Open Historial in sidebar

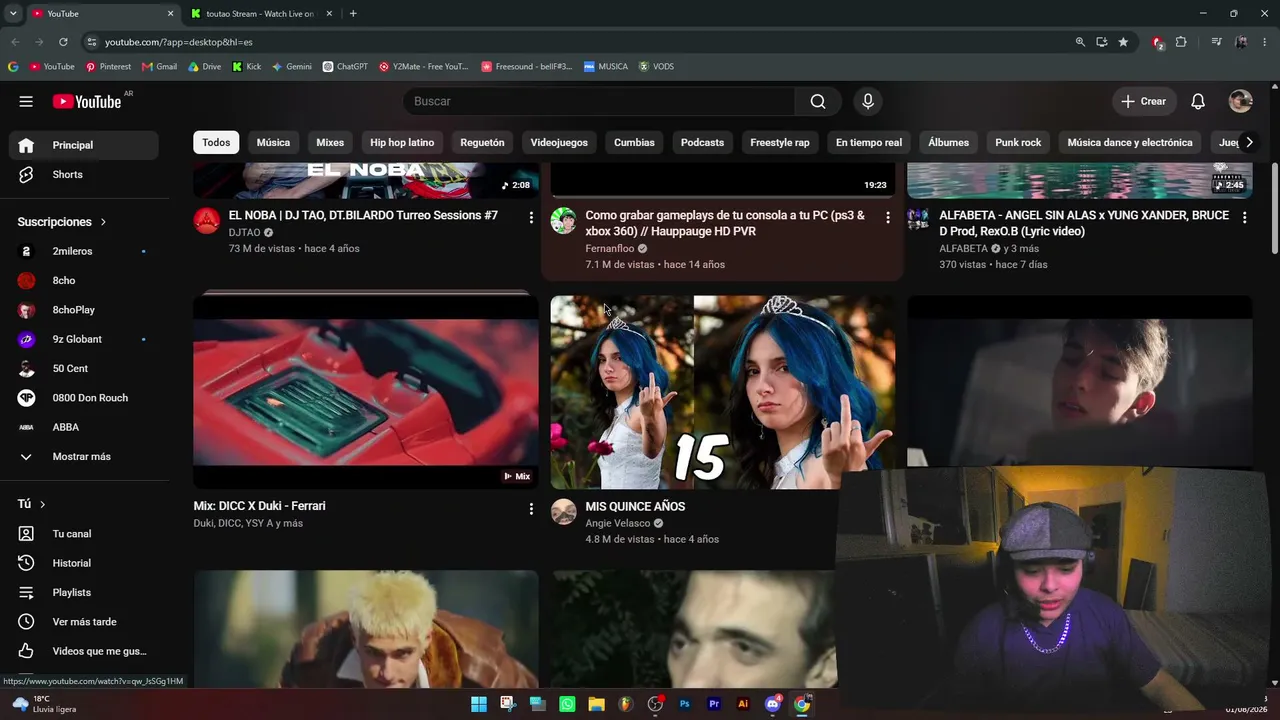point(84,563)
